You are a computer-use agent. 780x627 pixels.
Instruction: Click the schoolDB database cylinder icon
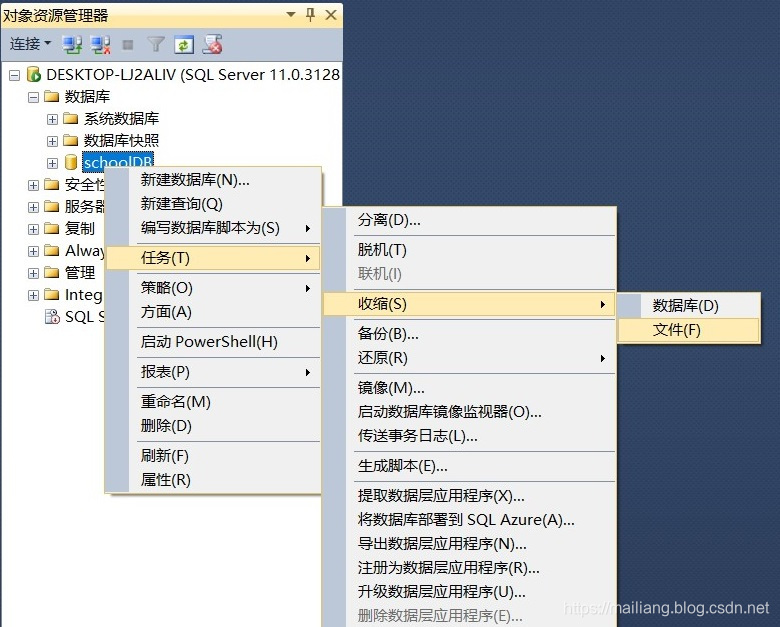coord(71,162)
